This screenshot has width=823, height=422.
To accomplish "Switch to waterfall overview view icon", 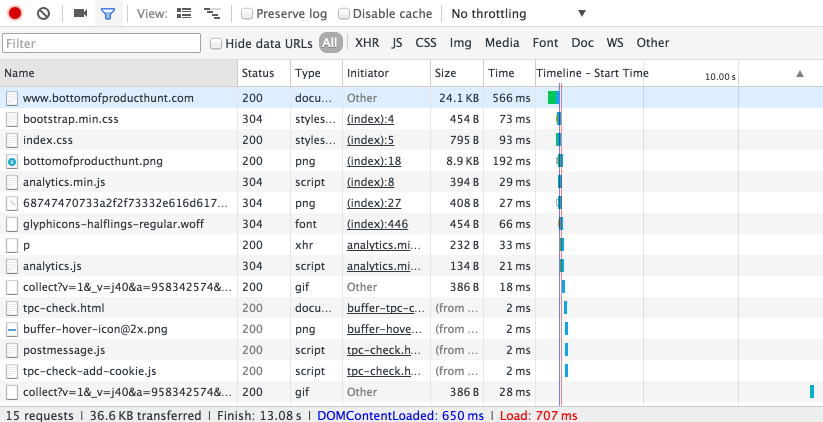I will click(x=212, y=14).
